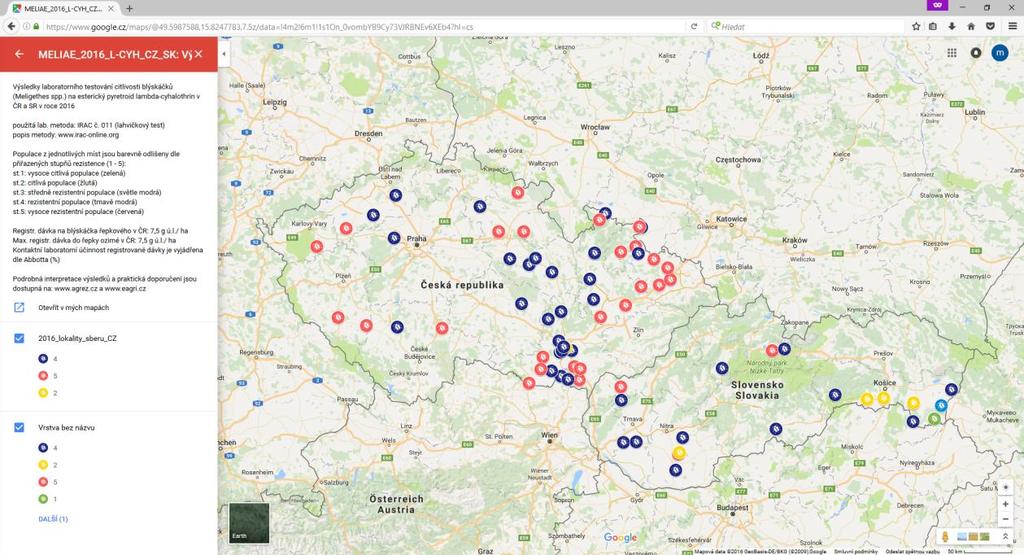
Task: Collapse the side panel with the arrow
Action: coord(223,54)
